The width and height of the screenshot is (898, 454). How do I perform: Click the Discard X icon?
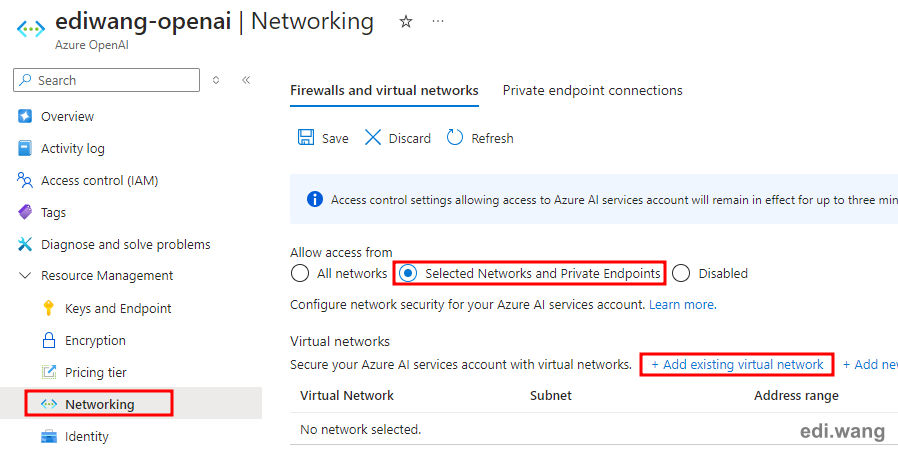coord(373,137)
